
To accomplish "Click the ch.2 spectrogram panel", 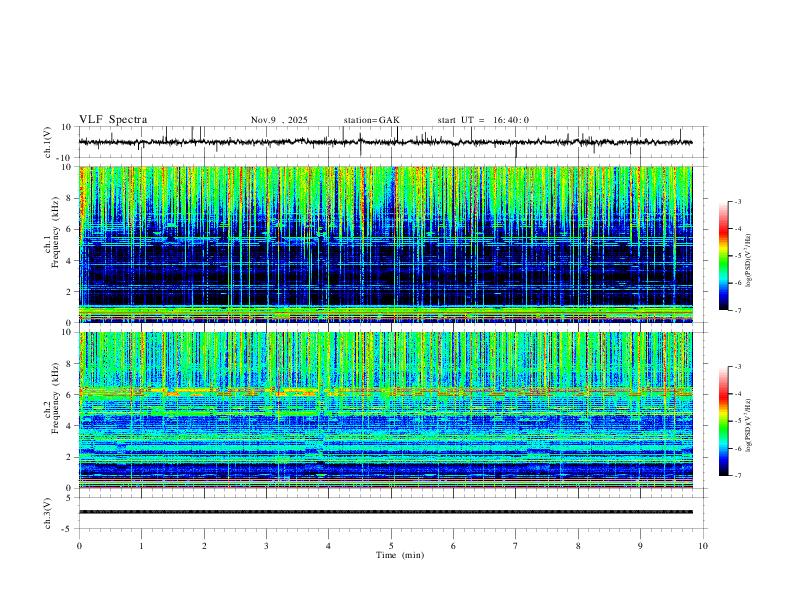I will pos(385,410).
